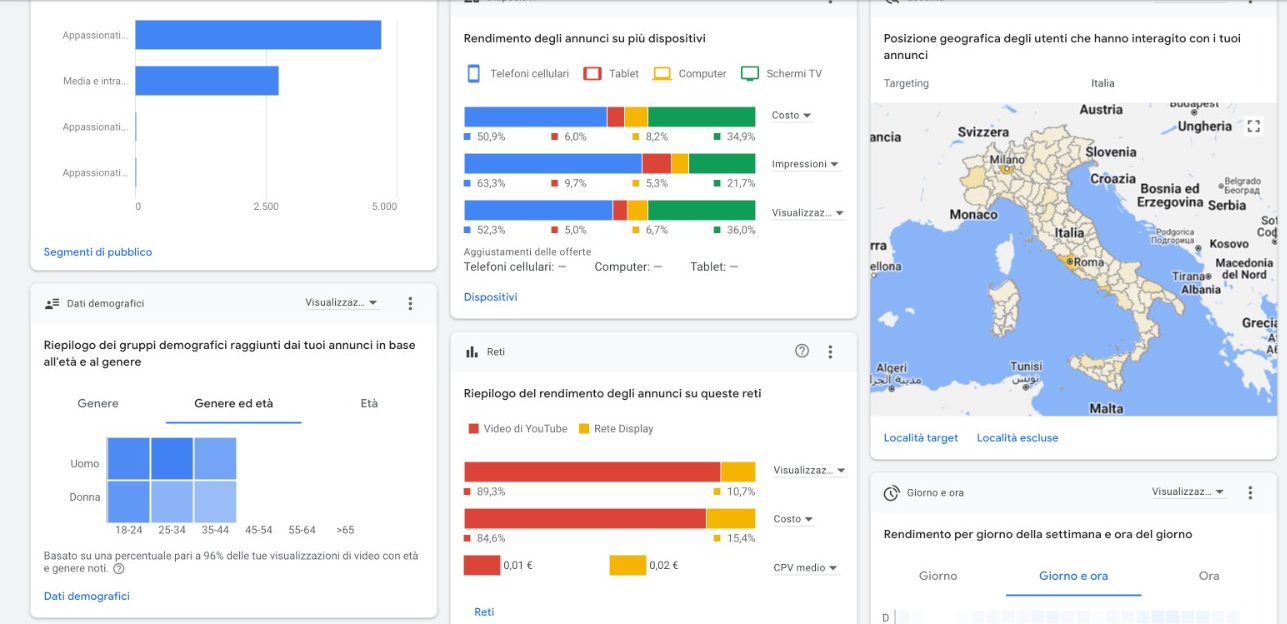Click the Schermi TV legend icon
The image size is (1287, 624).
pos(750,73)
